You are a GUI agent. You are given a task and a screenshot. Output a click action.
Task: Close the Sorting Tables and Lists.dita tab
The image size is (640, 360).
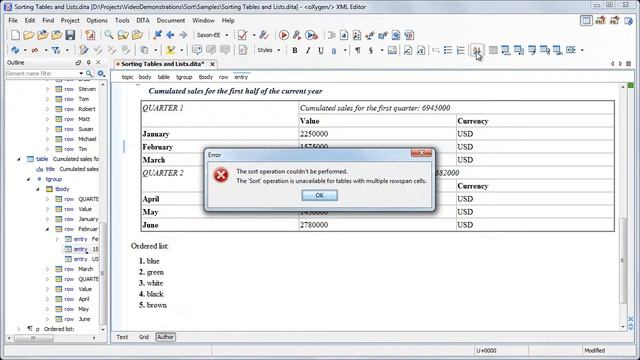pyautogui.click(x=212, y=64)
